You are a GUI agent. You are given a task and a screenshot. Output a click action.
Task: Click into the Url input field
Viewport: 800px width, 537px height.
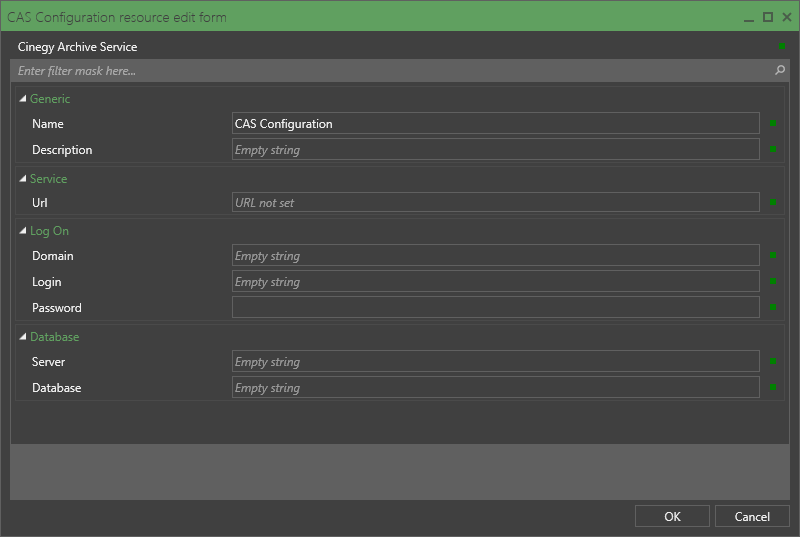click(x=495, y=202)
